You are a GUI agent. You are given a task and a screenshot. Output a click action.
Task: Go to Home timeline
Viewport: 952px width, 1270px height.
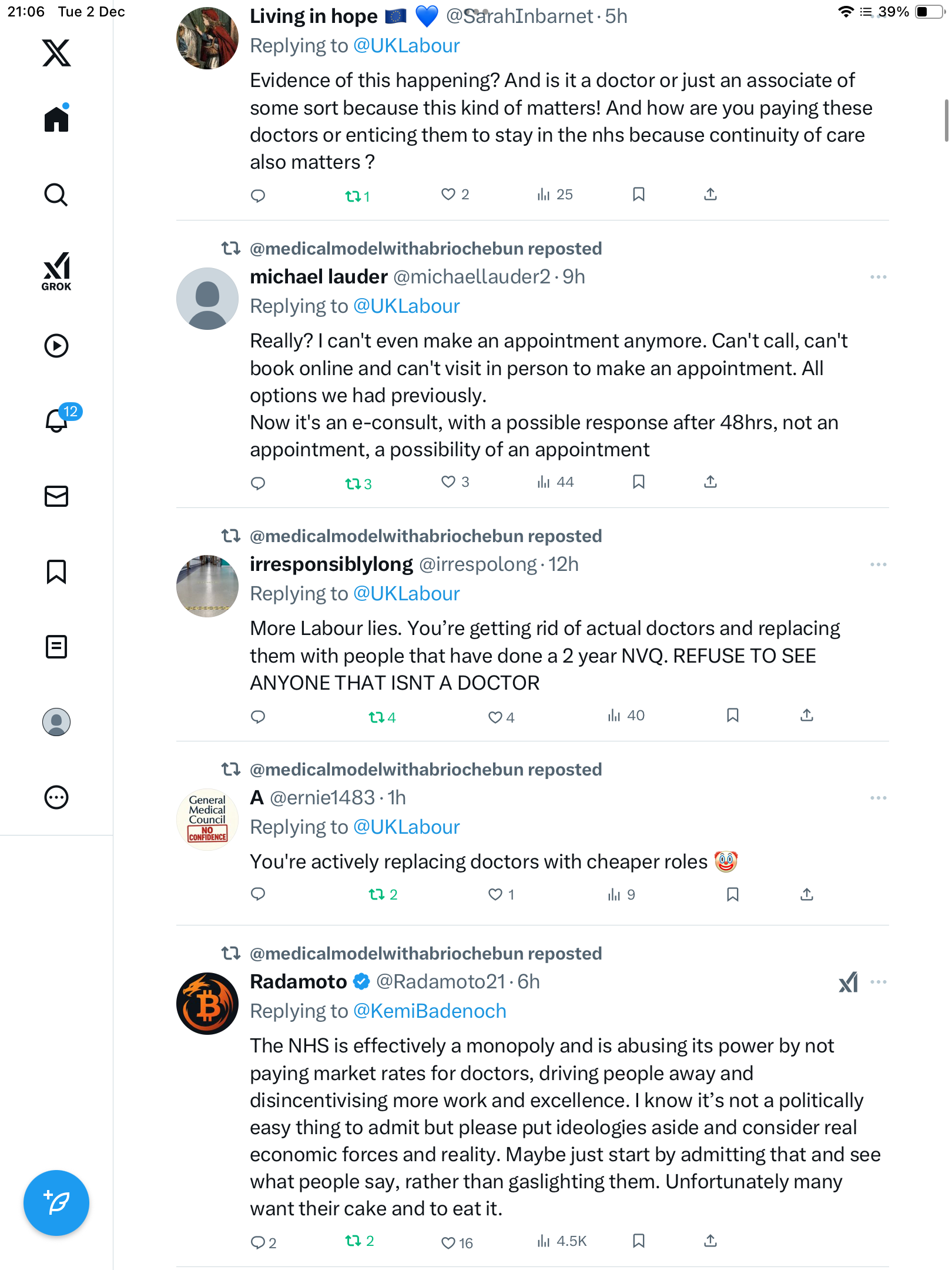56,119
